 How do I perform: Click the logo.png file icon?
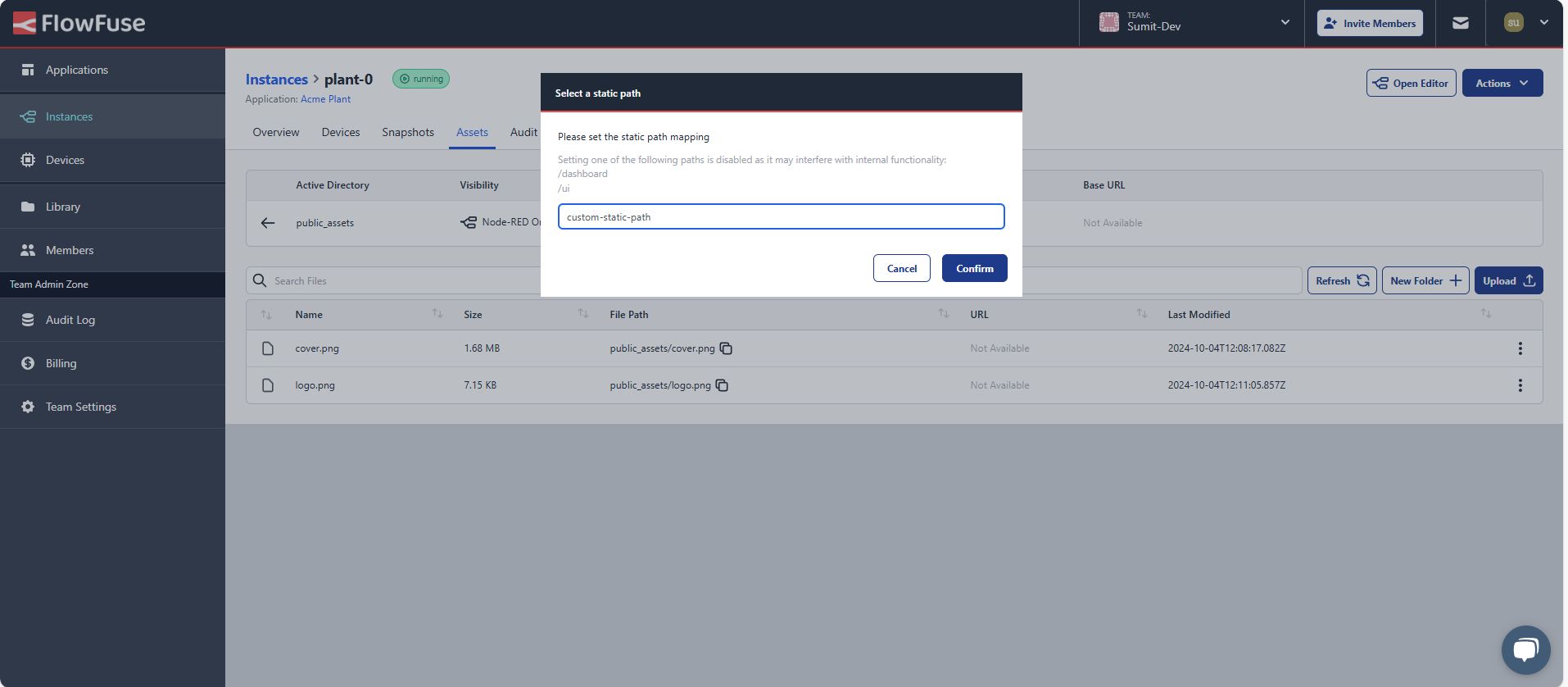coord(268,385)
